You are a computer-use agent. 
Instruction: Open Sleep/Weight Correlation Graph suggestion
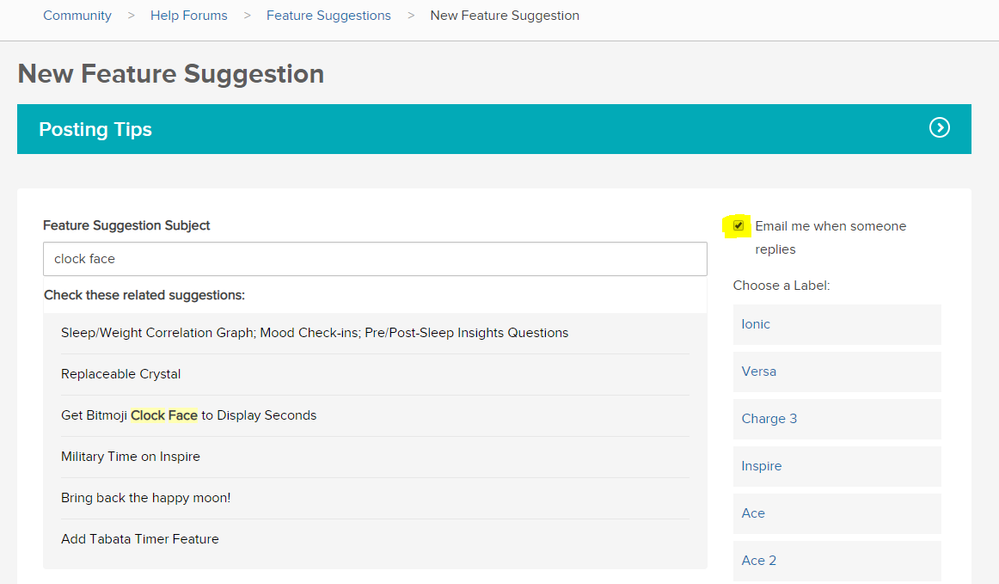(x=314, y=333)
